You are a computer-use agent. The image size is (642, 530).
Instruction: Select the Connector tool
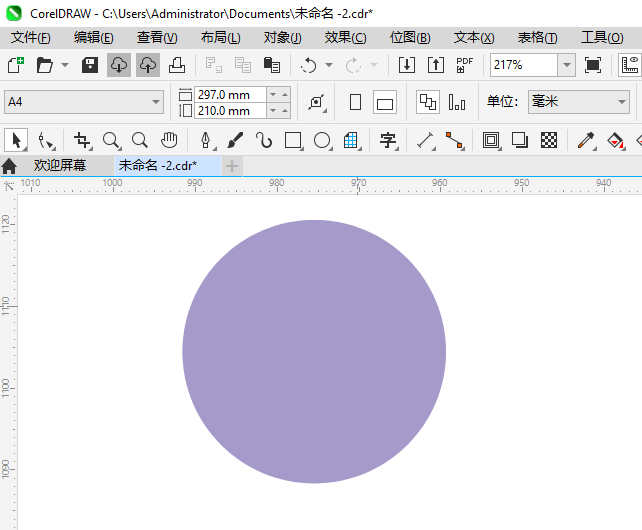[x=454, y=140]
